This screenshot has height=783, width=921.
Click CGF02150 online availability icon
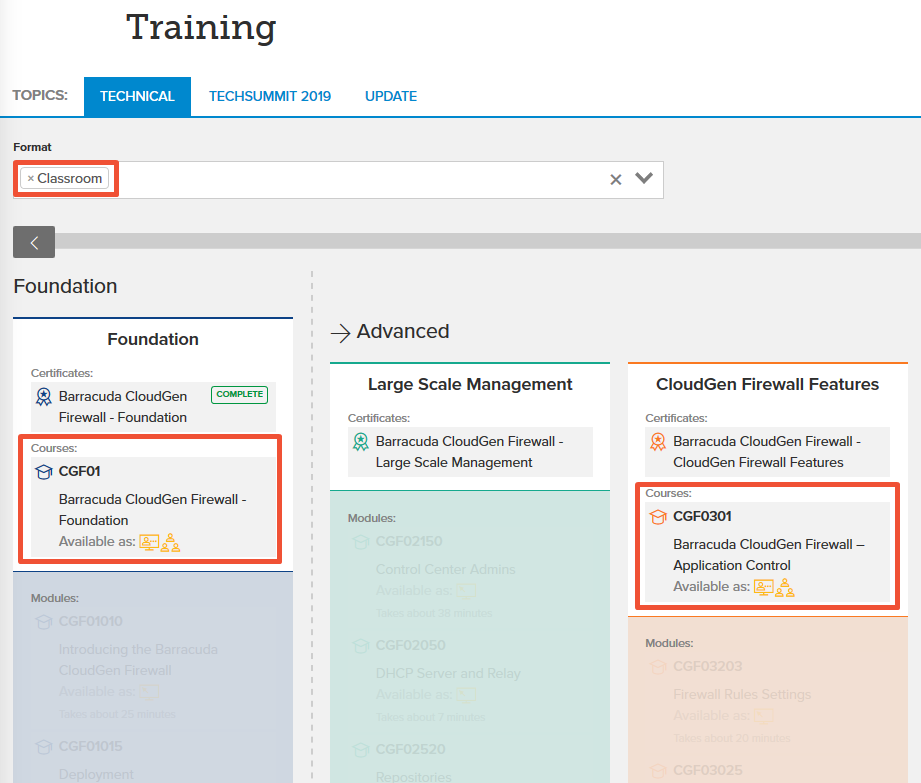pos(466,591)
